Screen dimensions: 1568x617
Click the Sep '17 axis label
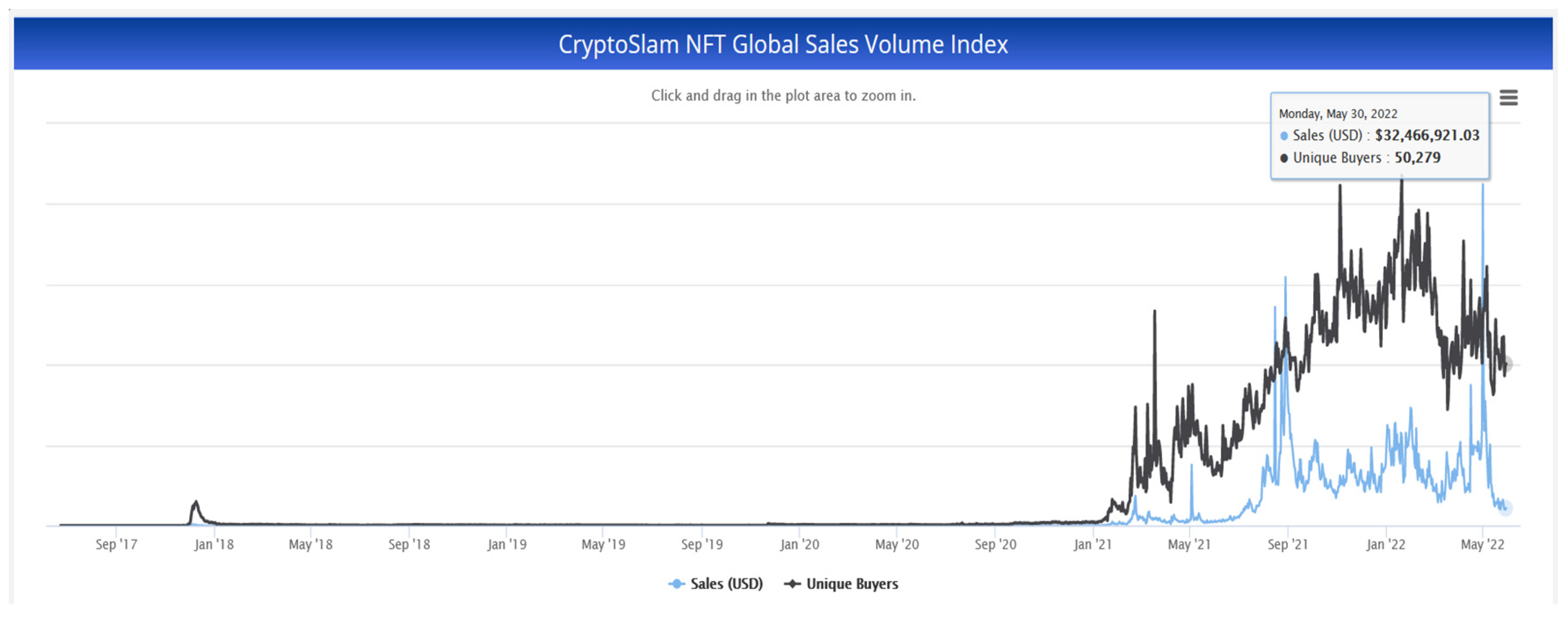tap(116, 544)
